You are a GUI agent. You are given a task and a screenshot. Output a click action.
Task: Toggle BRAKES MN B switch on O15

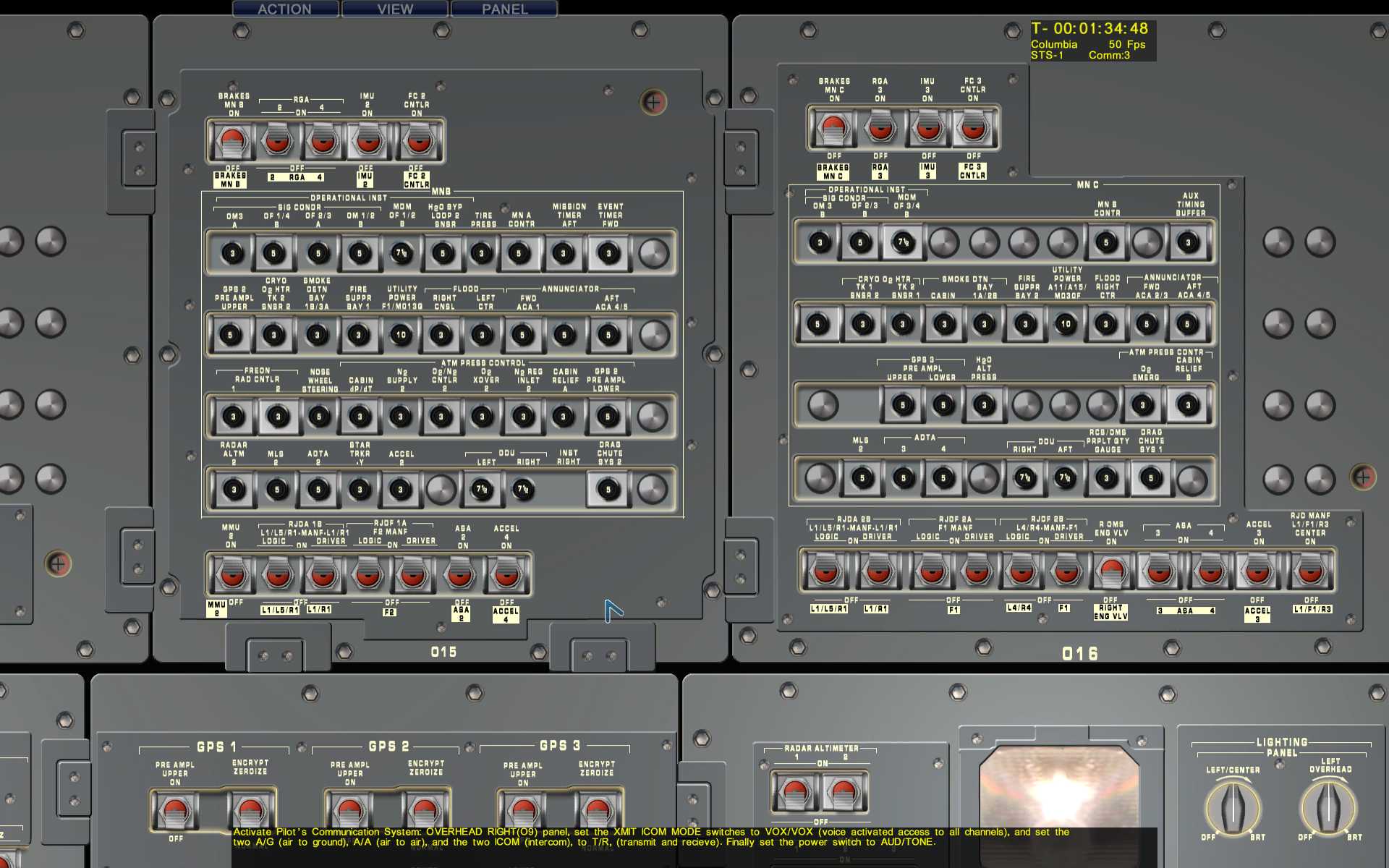point(232,141)
